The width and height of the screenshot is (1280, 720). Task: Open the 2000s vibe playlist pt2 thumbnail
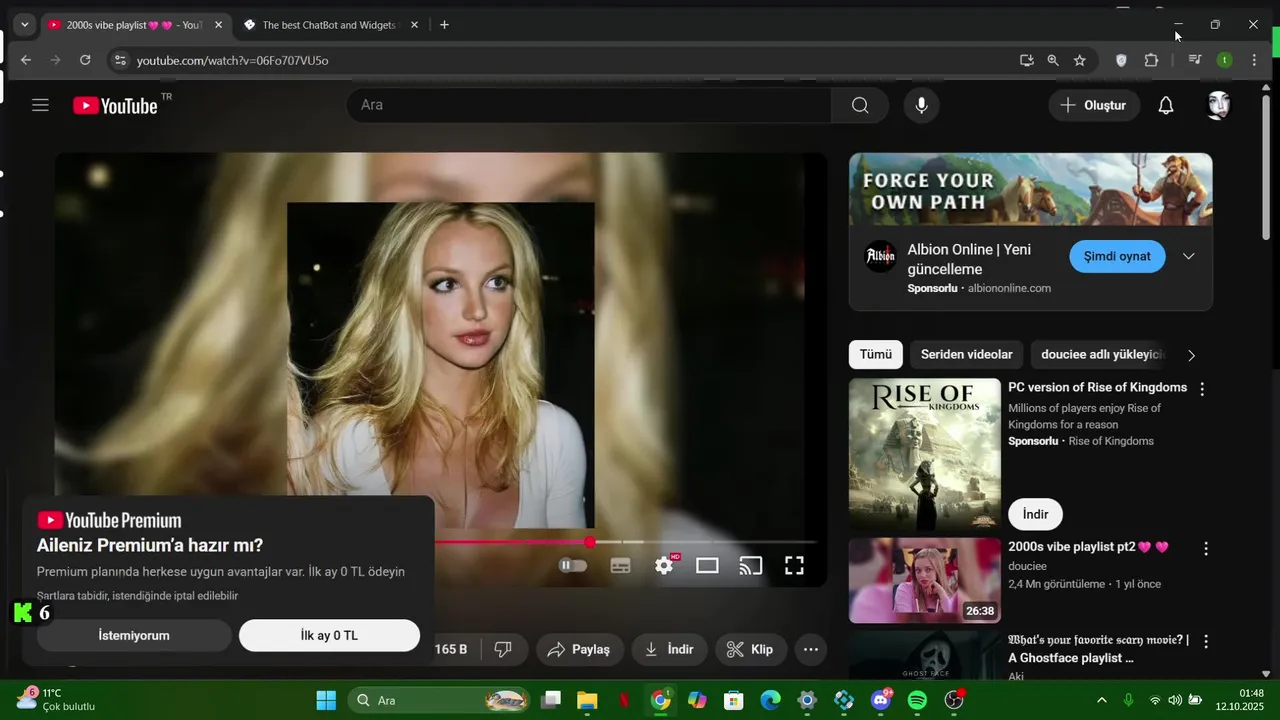(924, 580)
